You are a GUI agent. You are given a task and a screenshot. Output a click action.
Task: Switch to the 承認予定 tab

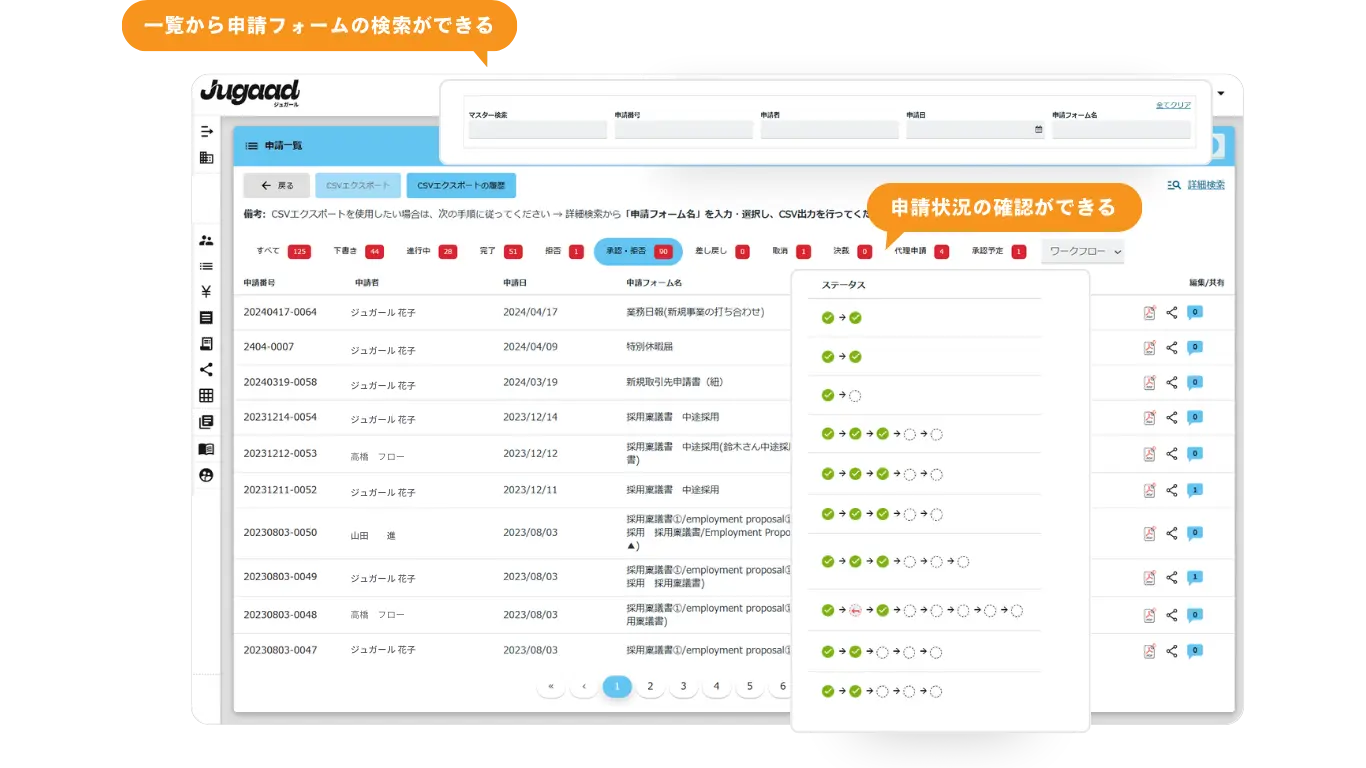click(998, 251)
